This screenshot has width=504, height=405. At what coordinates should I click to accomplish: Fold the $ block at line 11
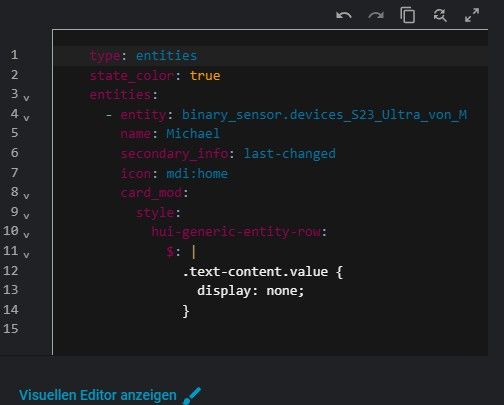[26, 255]
